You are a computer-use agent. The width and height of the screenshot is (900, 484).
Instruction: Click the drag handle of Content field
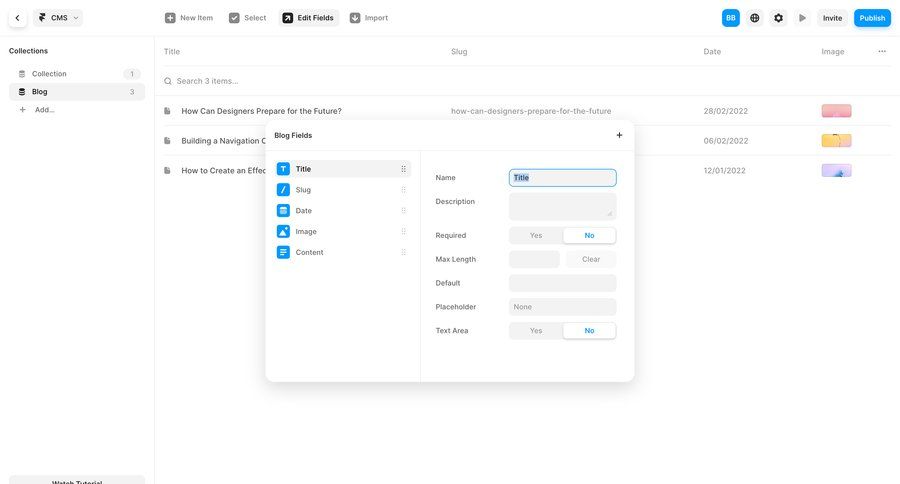(404, 252)
